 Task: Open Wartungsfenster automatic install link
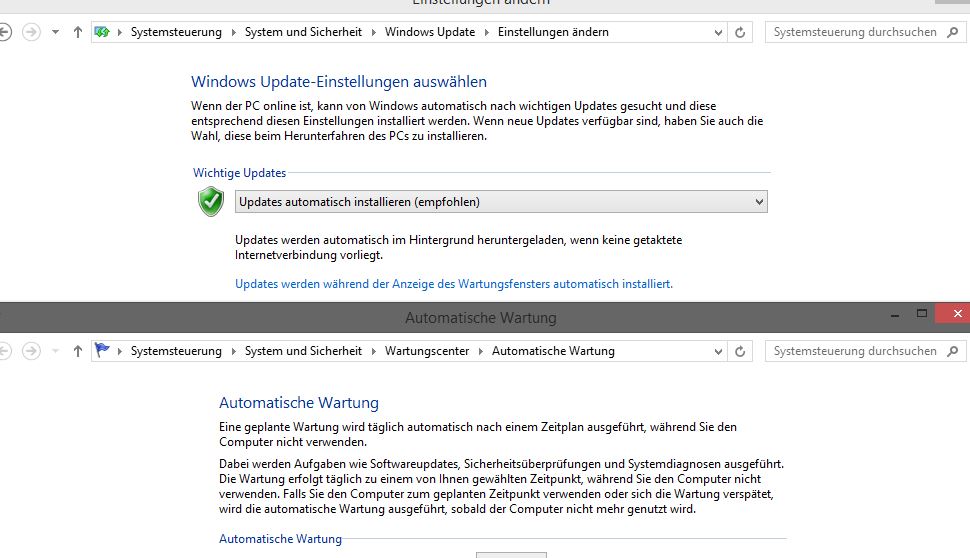(453, 284)
